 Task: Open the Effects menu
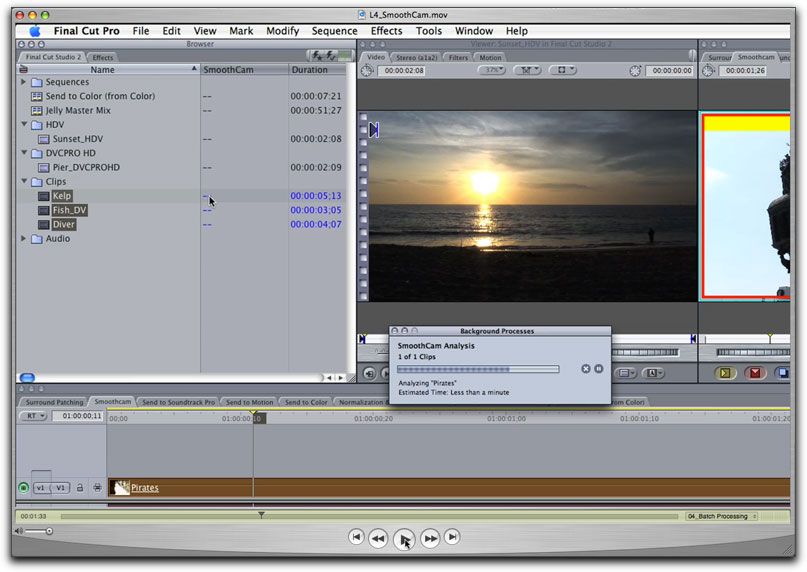387,31
